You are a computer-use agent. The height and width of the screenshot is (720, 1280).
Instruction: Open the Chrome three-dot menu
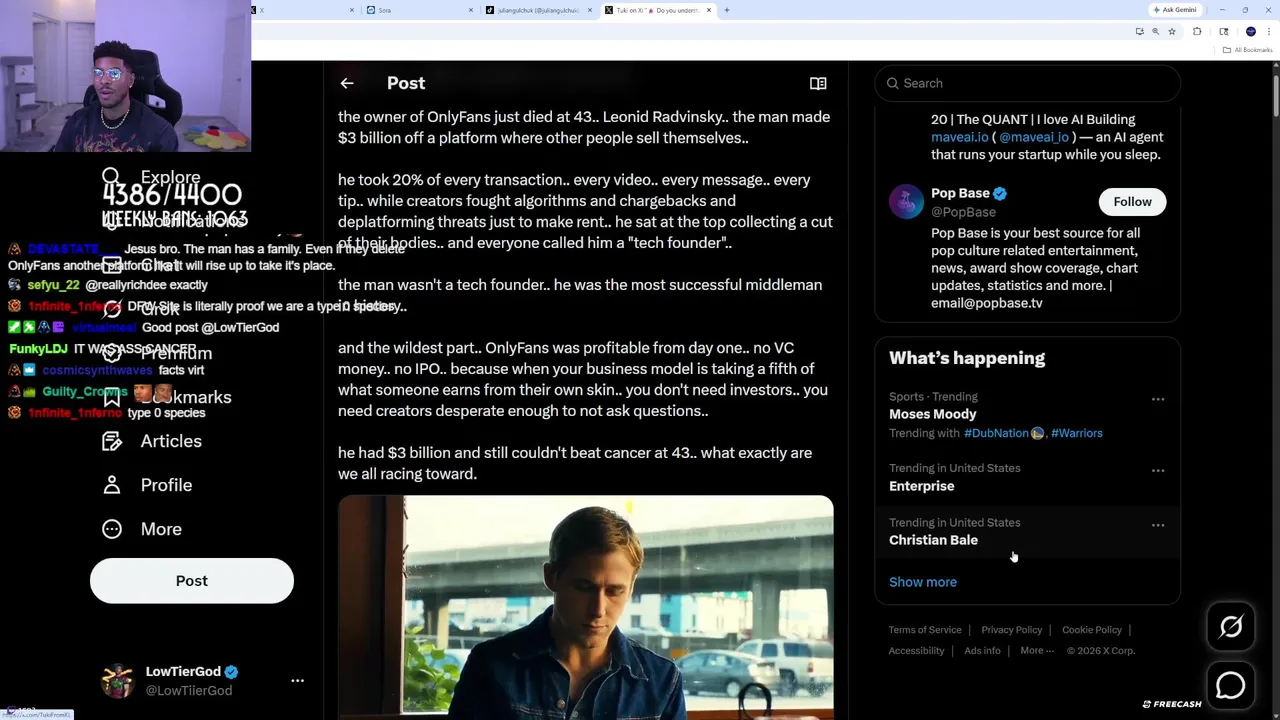(1268, 32)
